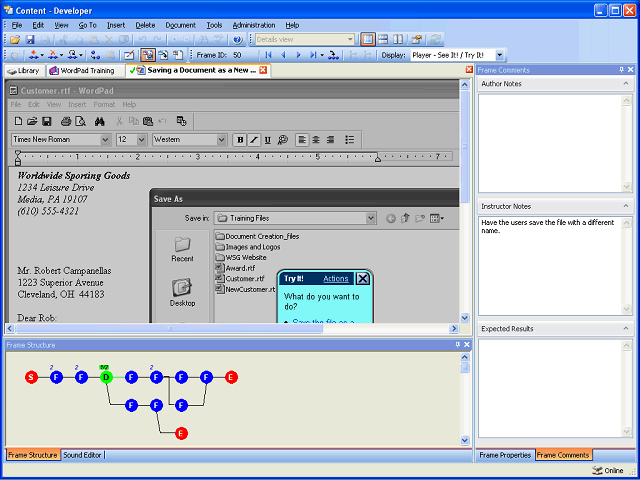Go to the previous frame
640x480 pixels.
pos(283,55)
